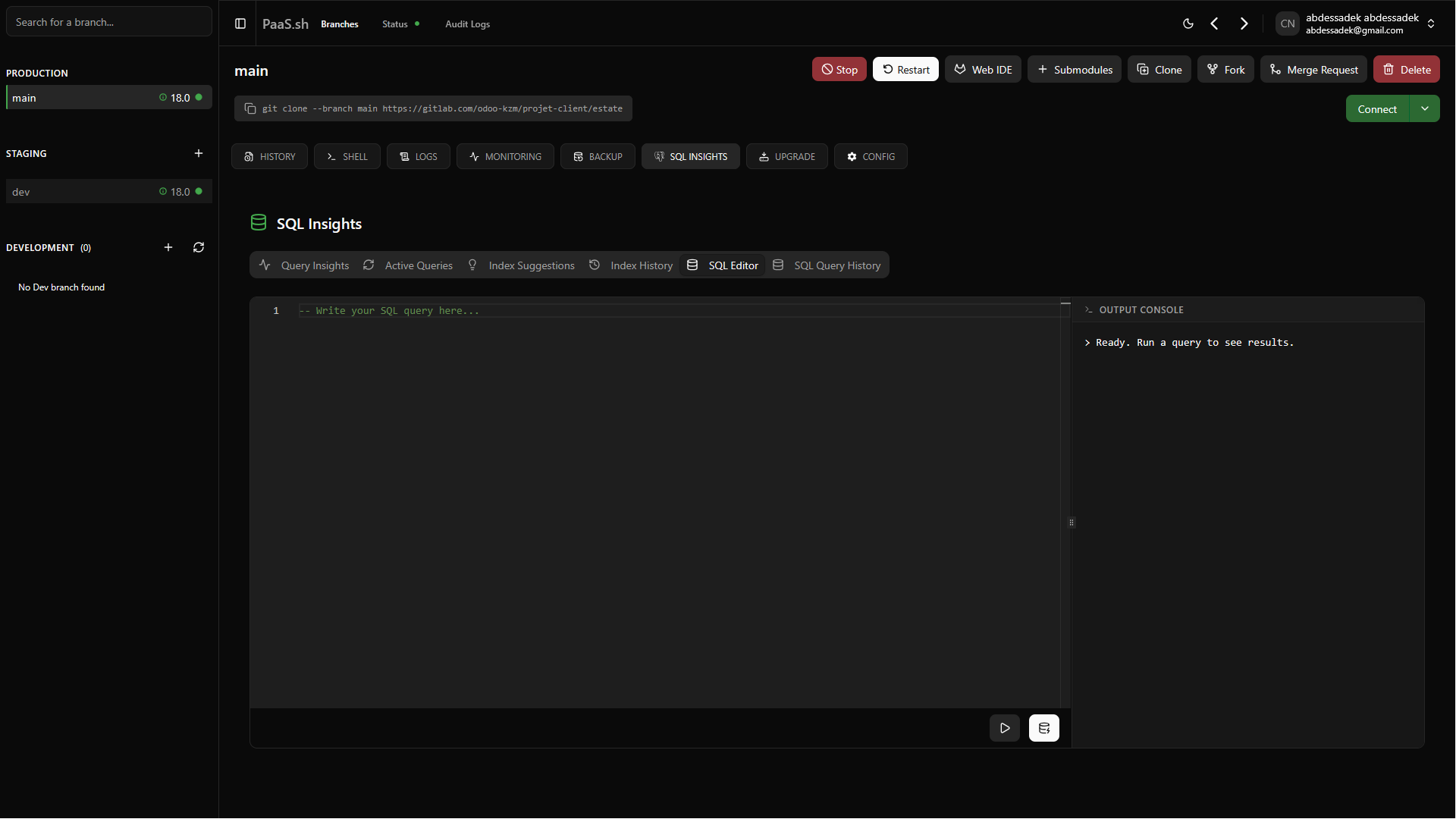Viewport: 1456px width, 819px height.
Task: Open the MONITORING tab
Action: (505, 156)
